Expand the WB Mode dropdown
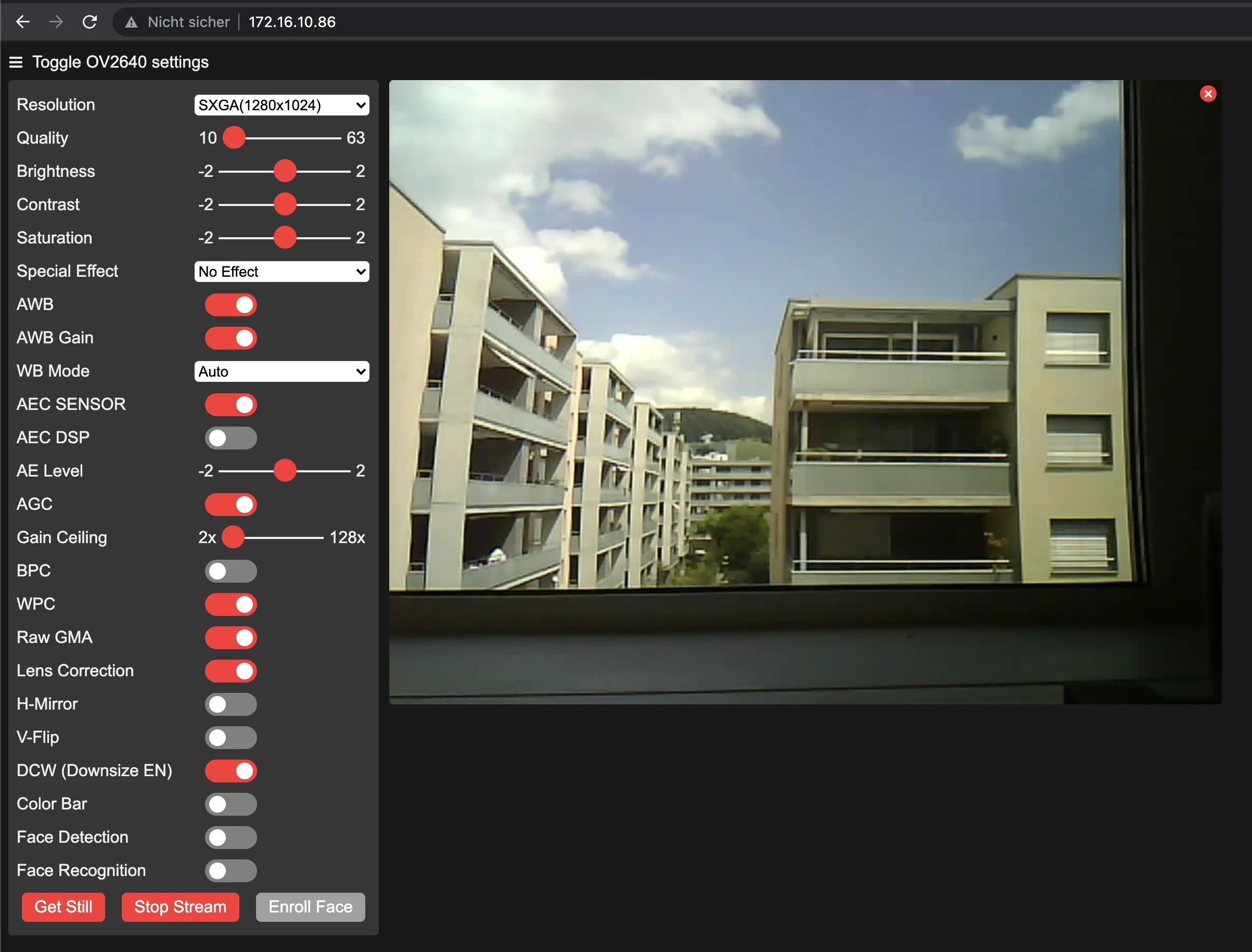The width and height of the screenshot is (1252, 952). tap(282, 372)
